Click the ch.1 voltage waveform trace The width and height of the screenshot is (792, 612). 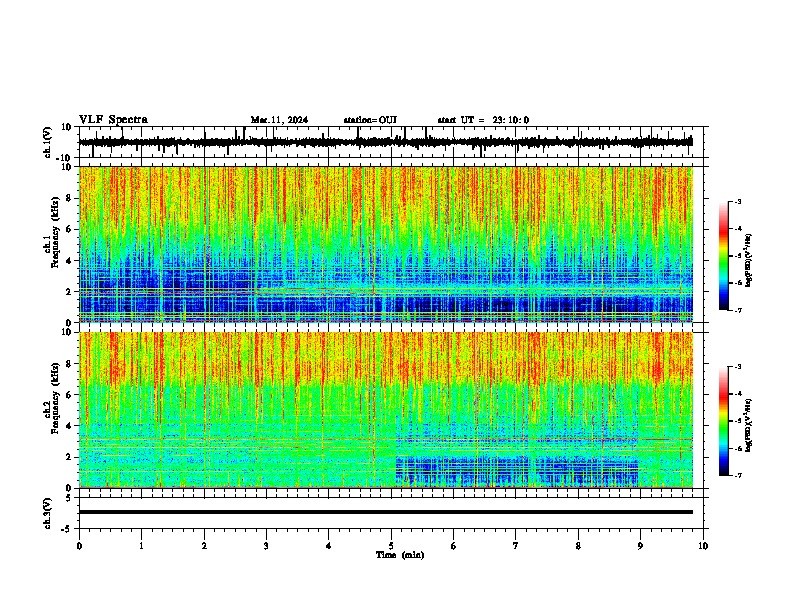(386, 142)
